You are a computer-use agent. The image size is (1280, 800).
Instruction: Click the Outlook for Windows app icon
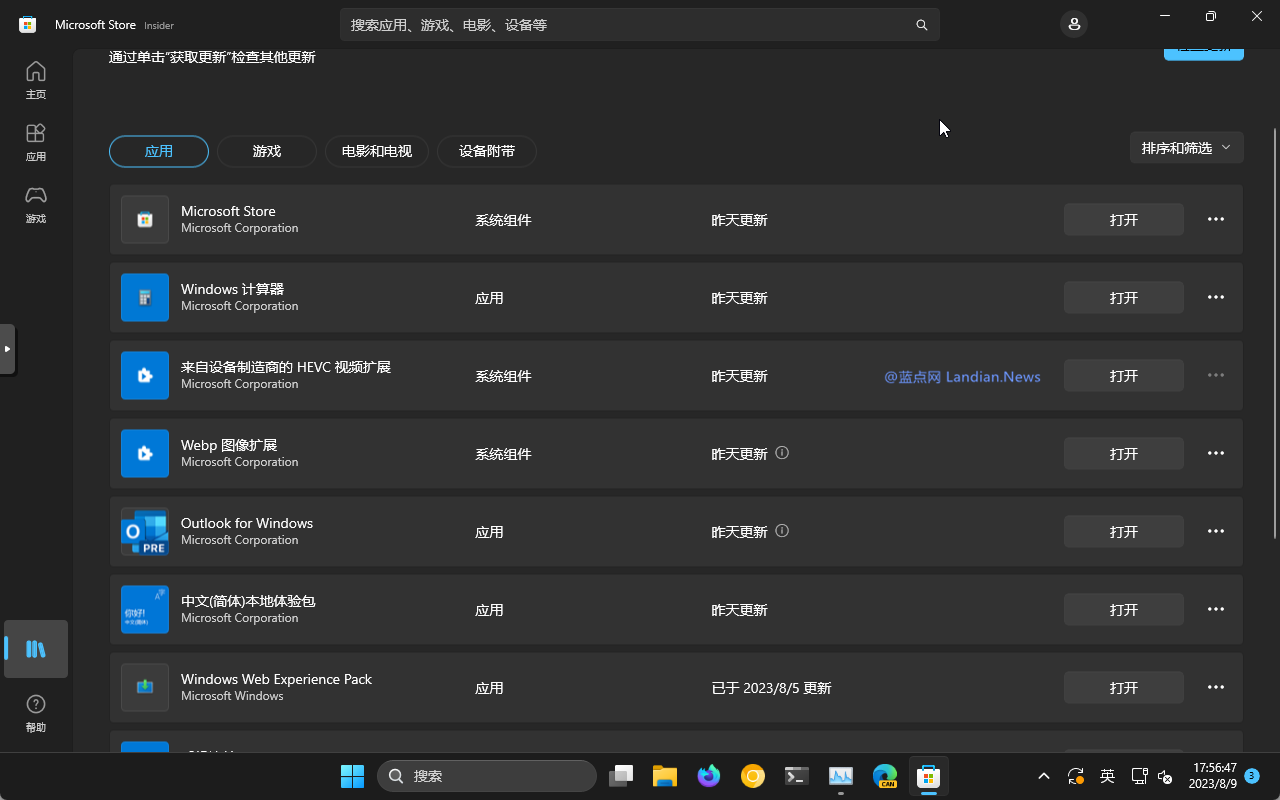145,532
